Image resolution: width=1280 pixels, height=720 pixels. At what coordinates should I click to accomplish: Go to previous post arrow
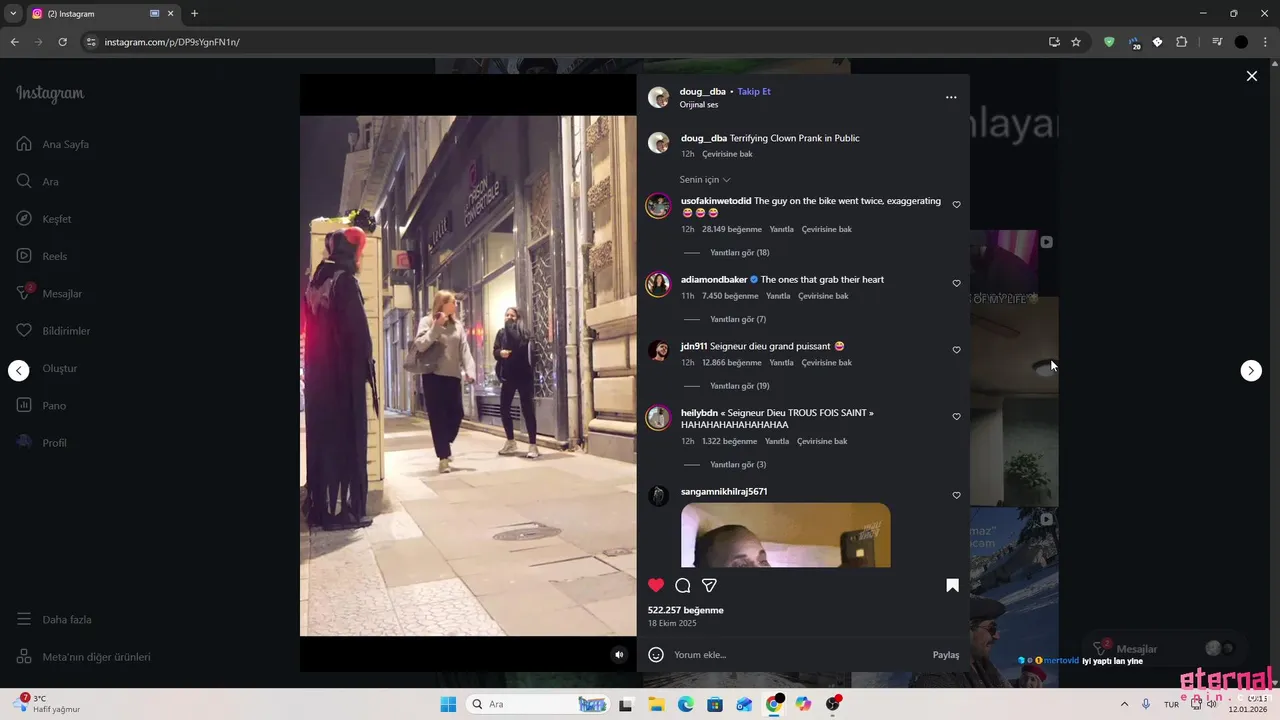point(19,371)
